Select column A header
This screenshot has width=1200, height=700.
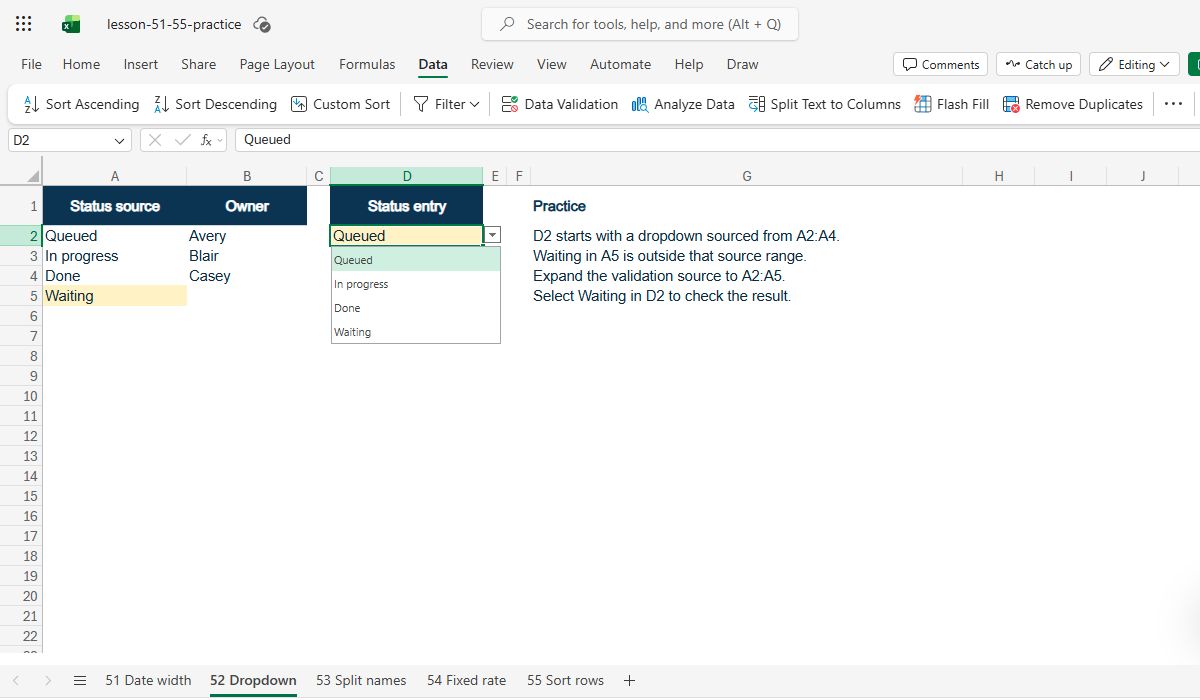(115, 176)
